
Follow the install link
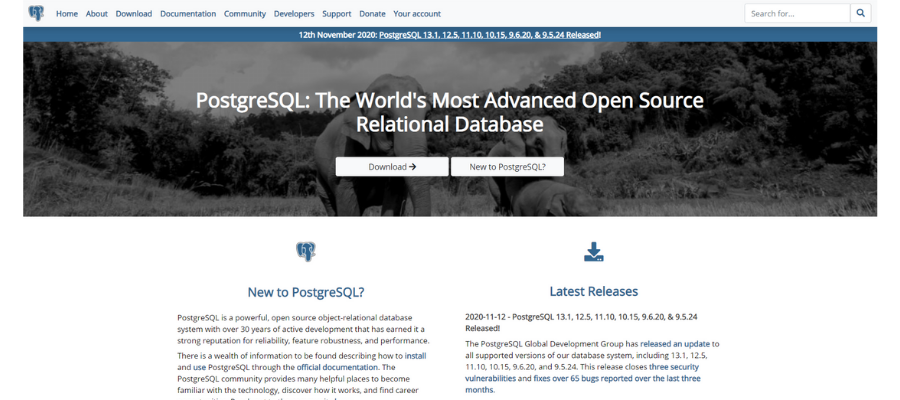(416, 356)
